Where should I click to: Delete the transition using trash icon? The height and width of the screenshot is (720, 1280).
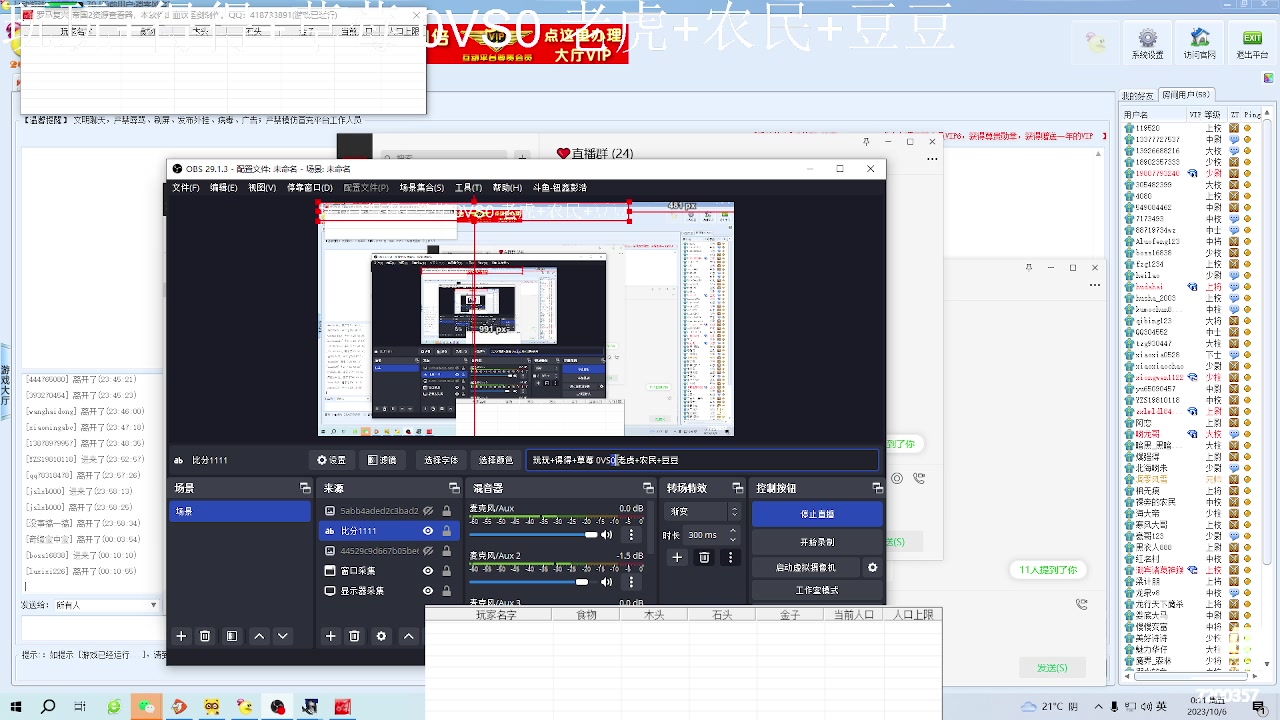coord(704,558)
